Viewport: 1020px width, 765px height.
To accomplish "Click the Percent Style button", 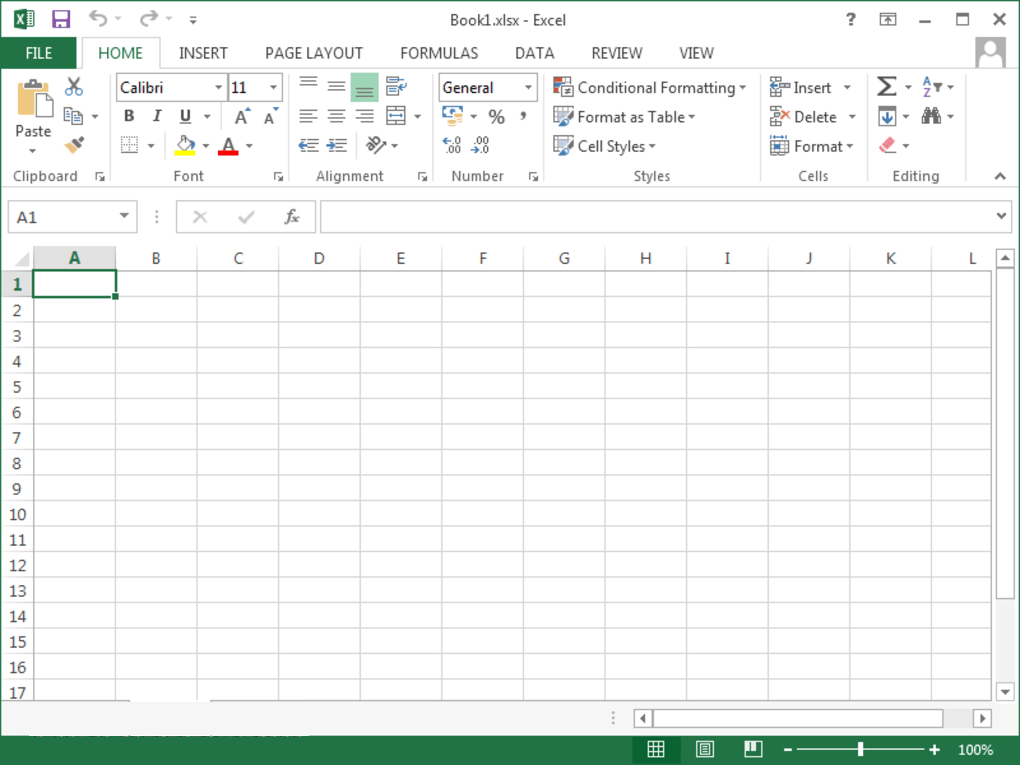I will tap(496, 117).
